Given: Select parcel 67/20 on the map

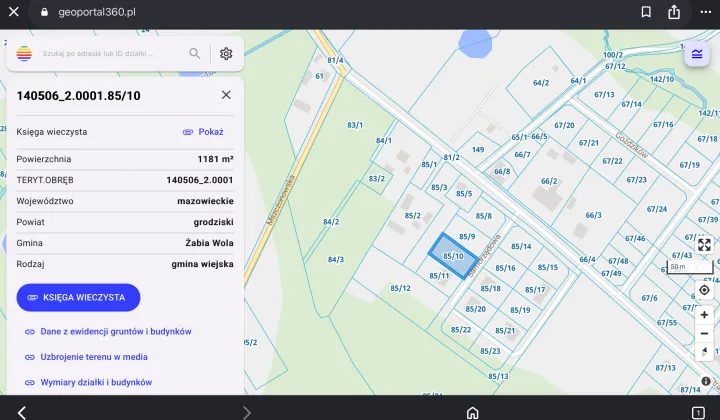Looking at the screenshot, I should point(564,125).
